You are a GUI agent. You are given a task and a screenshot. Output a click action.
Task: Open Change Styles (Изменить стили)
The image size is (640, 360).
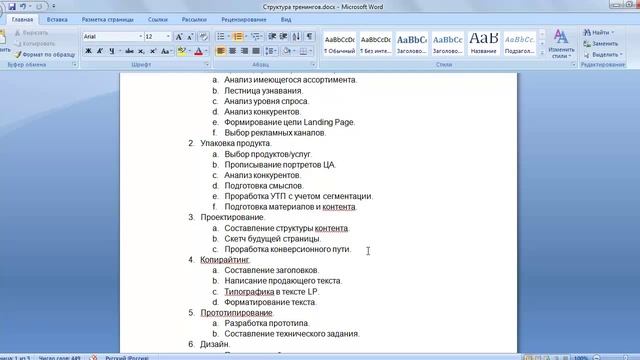(x=561, y=44)
